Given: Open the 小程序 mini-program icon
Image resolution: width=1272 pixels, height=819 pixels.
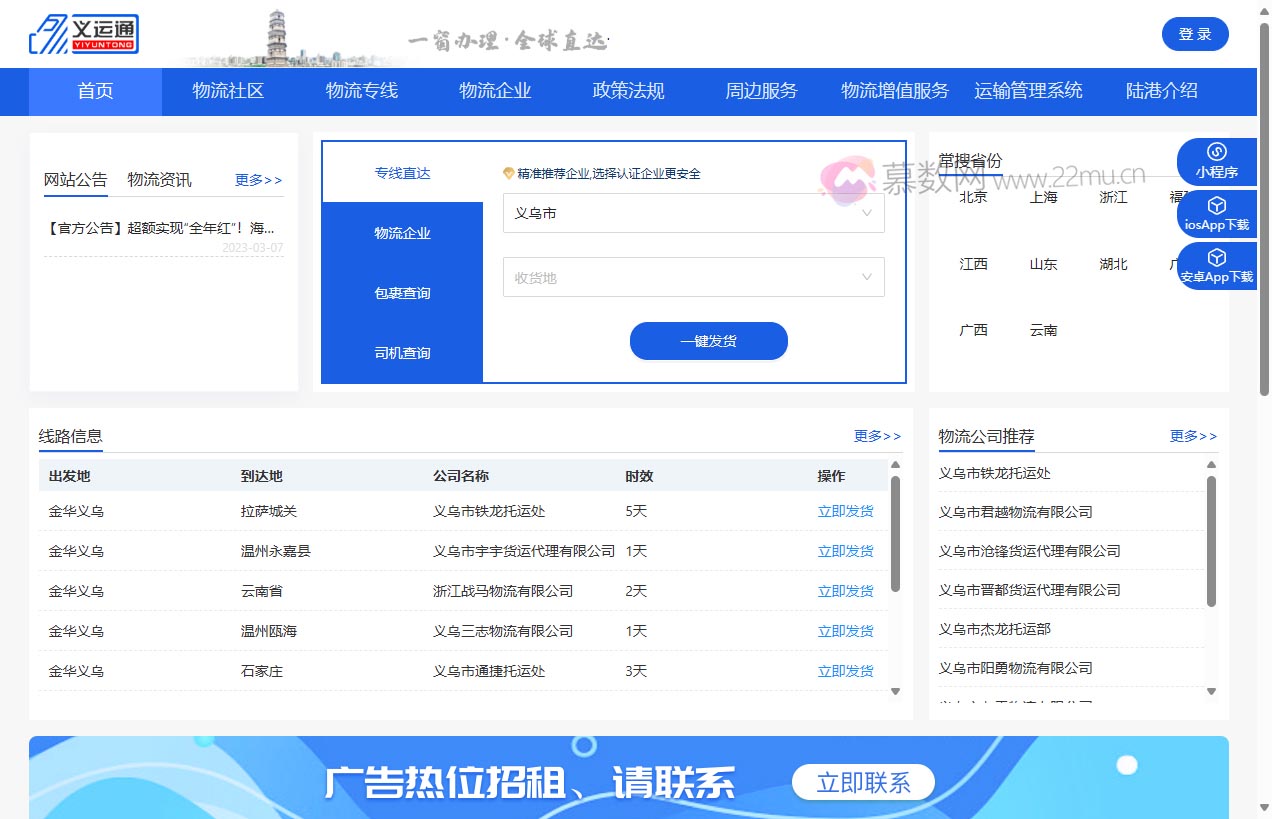Looking at the screenshot, I should pos(1216,161).
